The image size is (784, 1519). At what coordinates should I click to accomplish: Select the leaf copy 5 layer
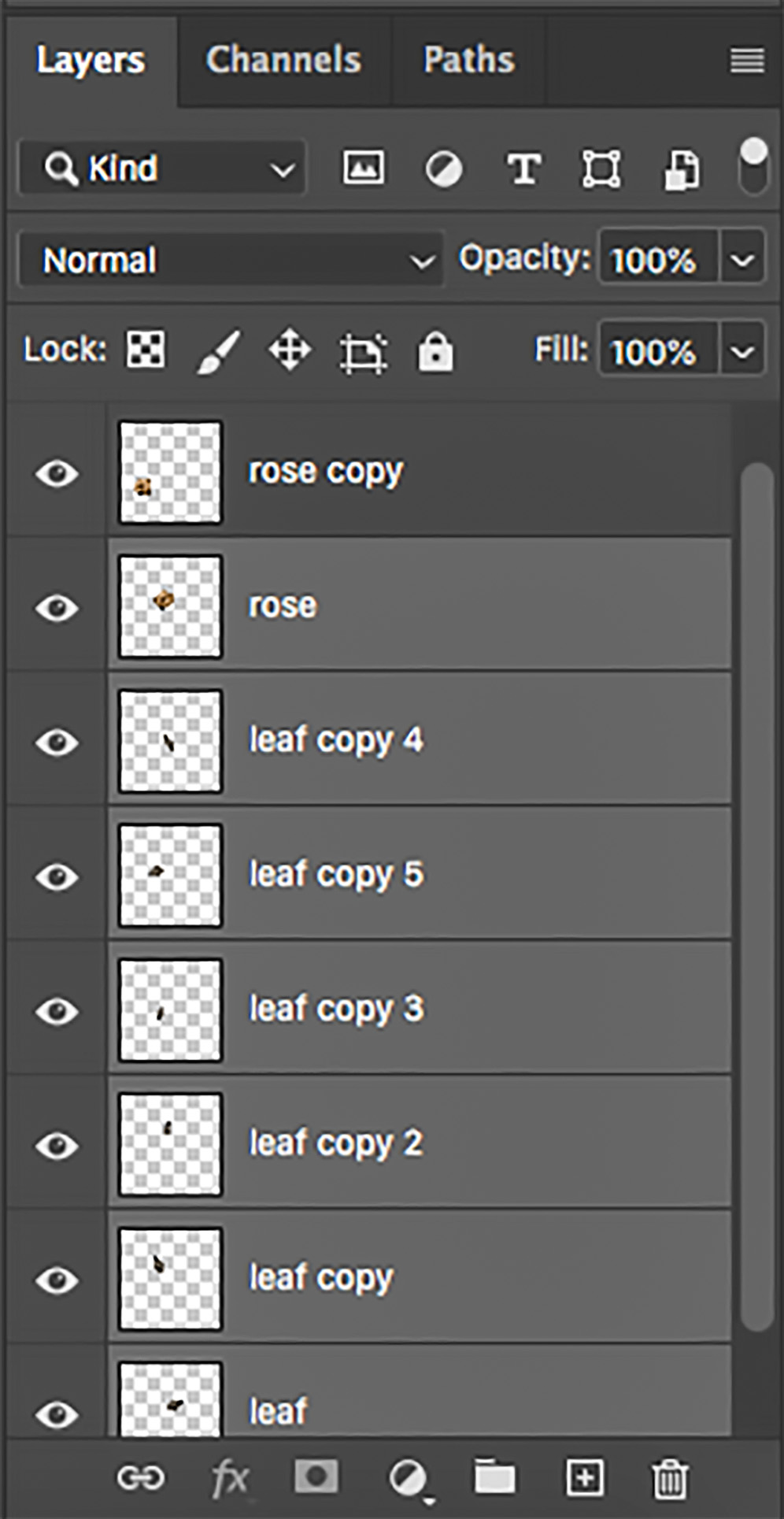tap(335, 875)
